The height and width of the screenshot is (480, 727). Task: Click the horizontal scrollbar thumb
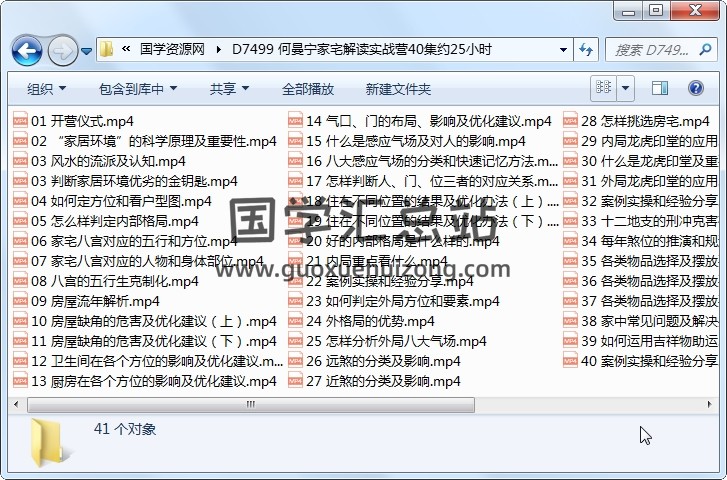click(251, 404)
